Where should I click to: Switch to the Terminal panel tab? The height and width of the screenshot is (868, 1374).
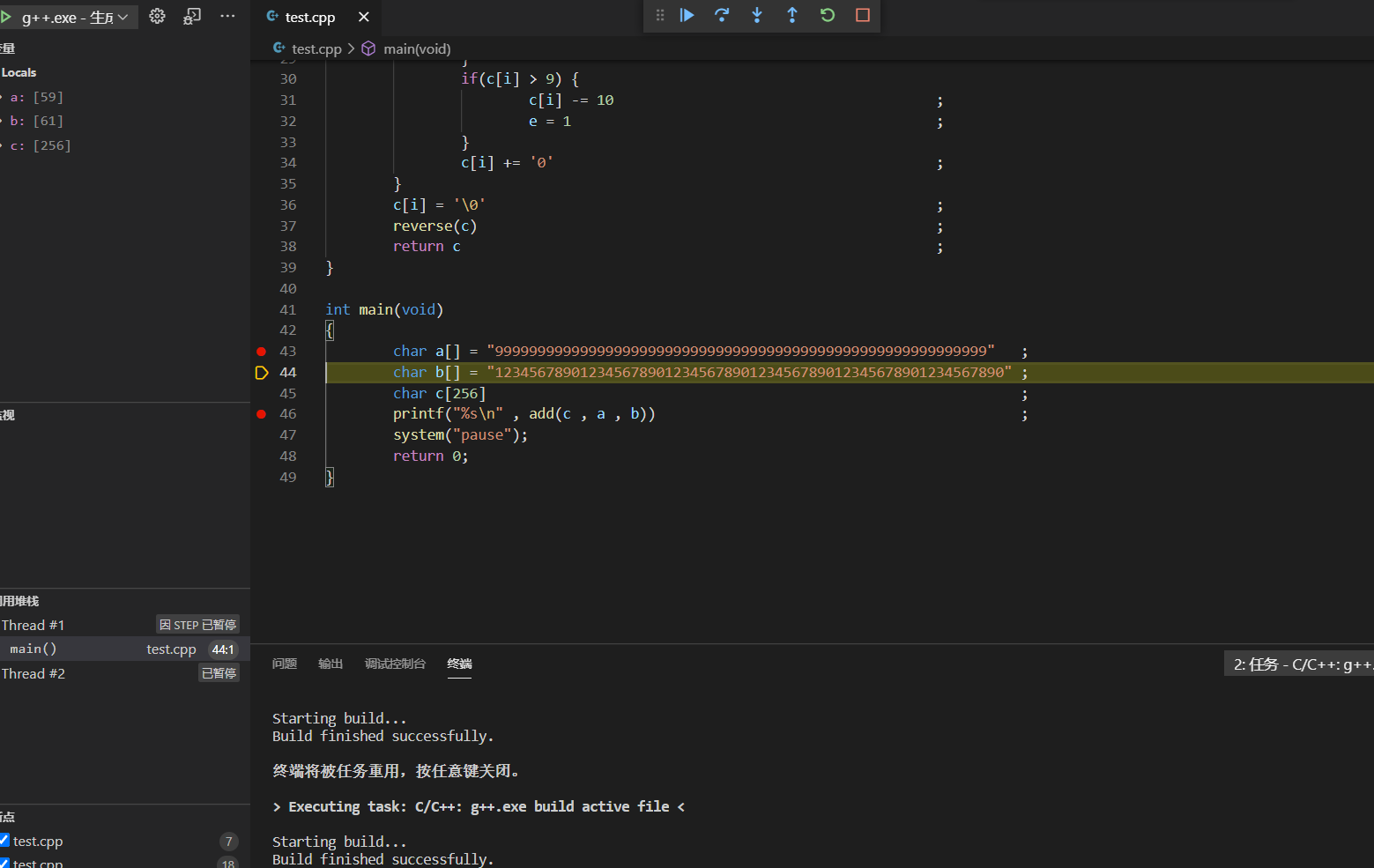pyautogui.click(x=459, y=664)
